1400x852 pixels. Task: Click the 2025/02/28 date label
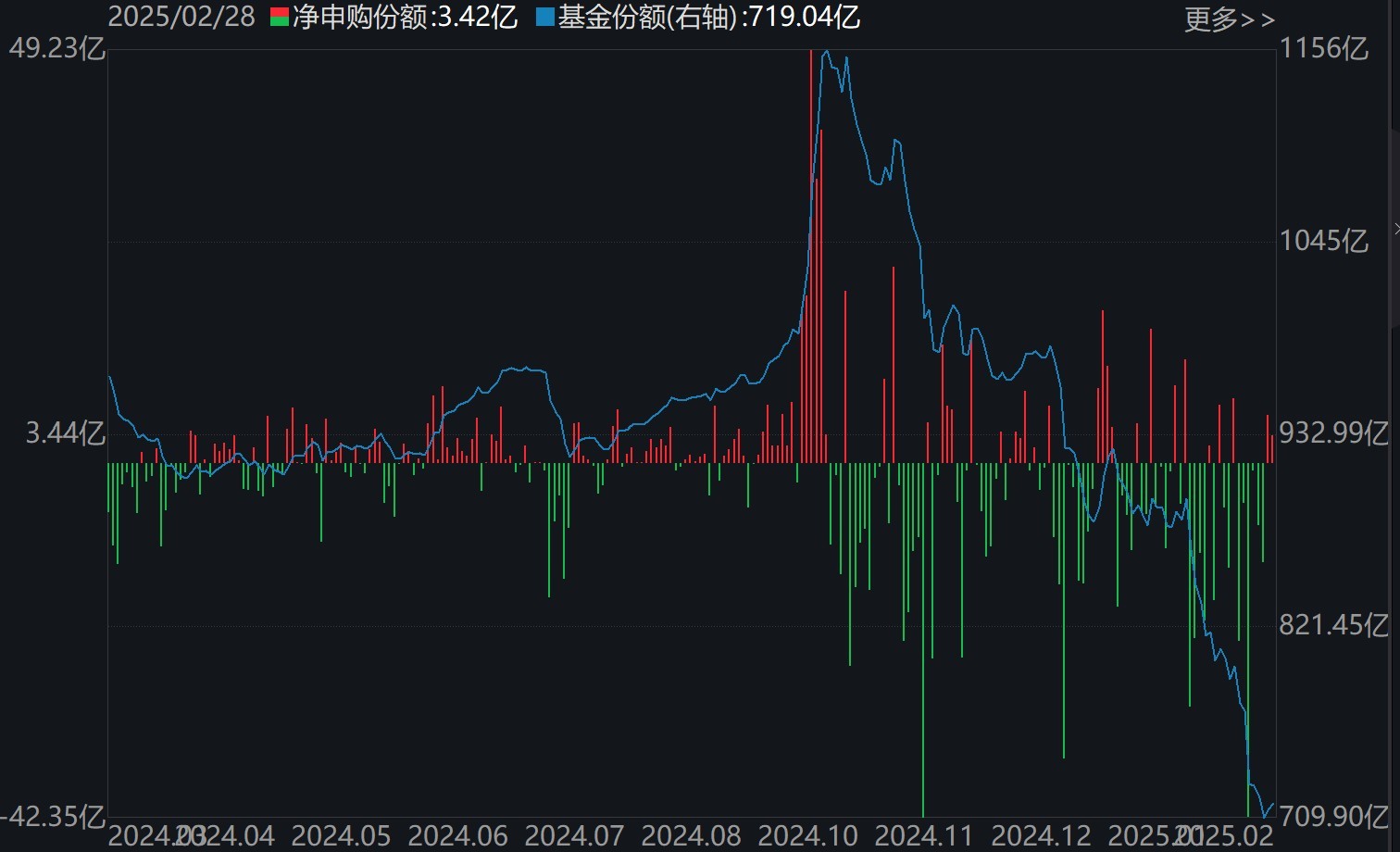click(x=181, y=17)
